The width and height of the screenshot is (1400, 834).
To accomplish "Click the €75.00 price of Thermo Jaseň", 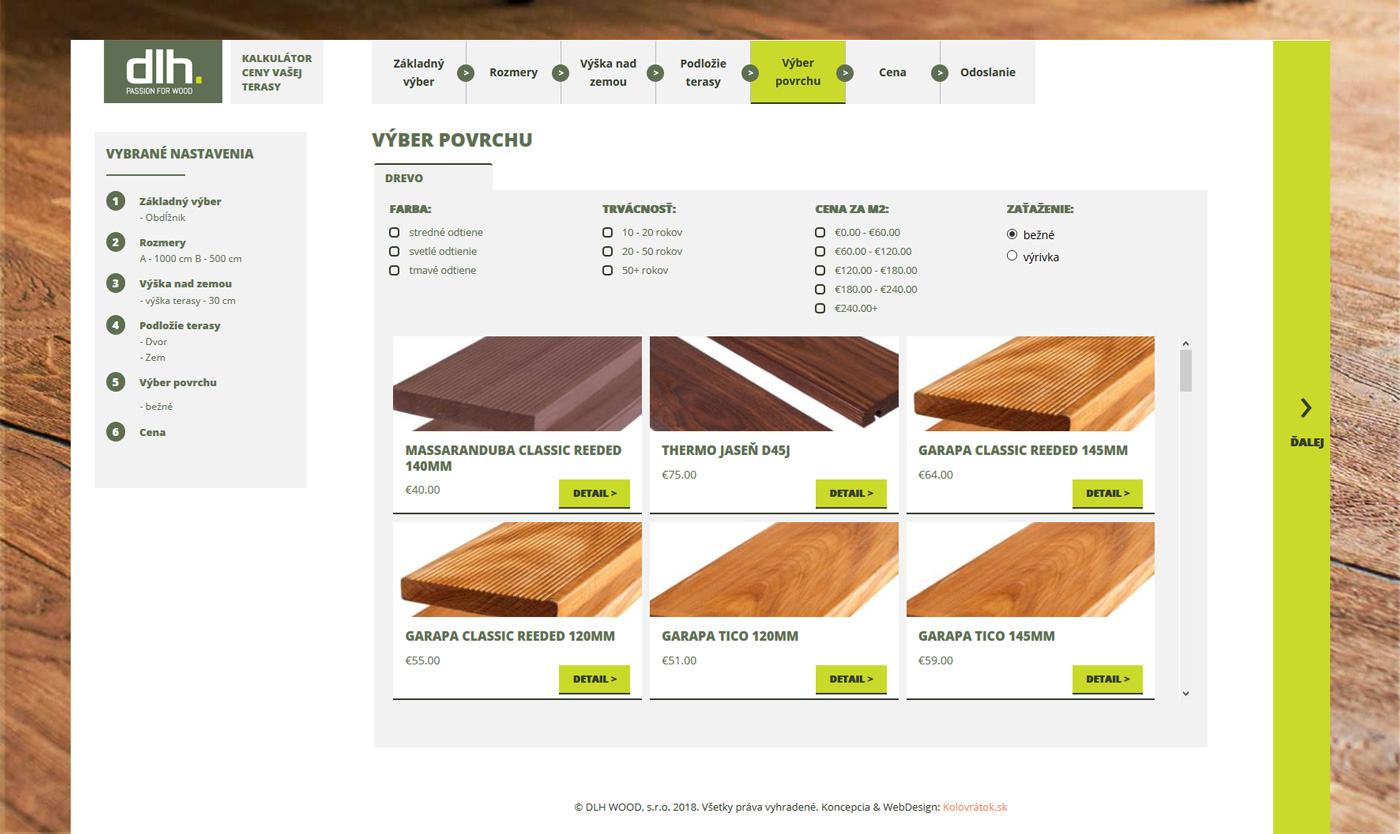I will coord(679,475).
